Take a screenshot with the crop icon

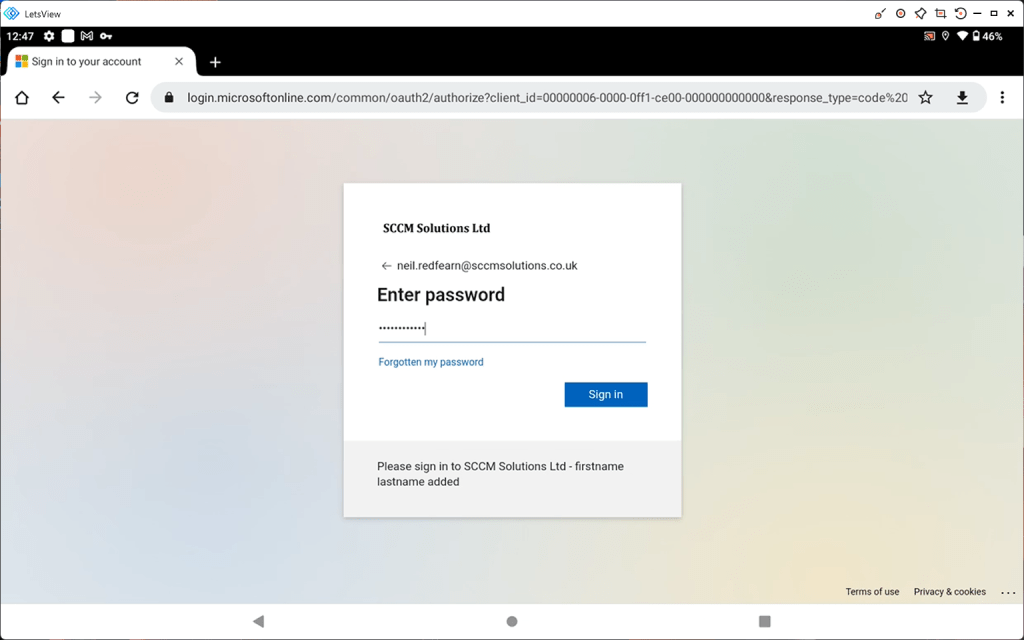[940, 13]
